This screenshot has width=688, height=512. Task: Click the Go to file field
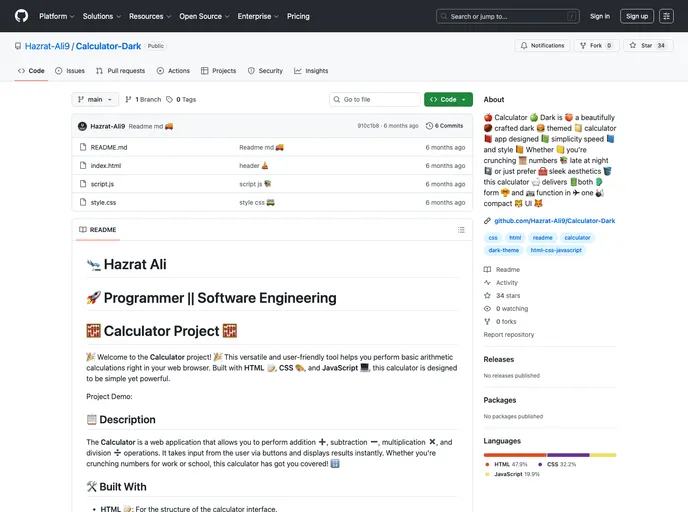375,100
